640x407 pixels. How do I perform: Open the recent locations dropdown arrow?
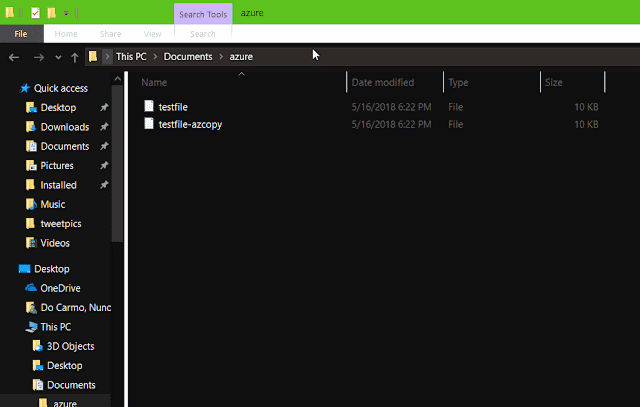pos(58,57)
